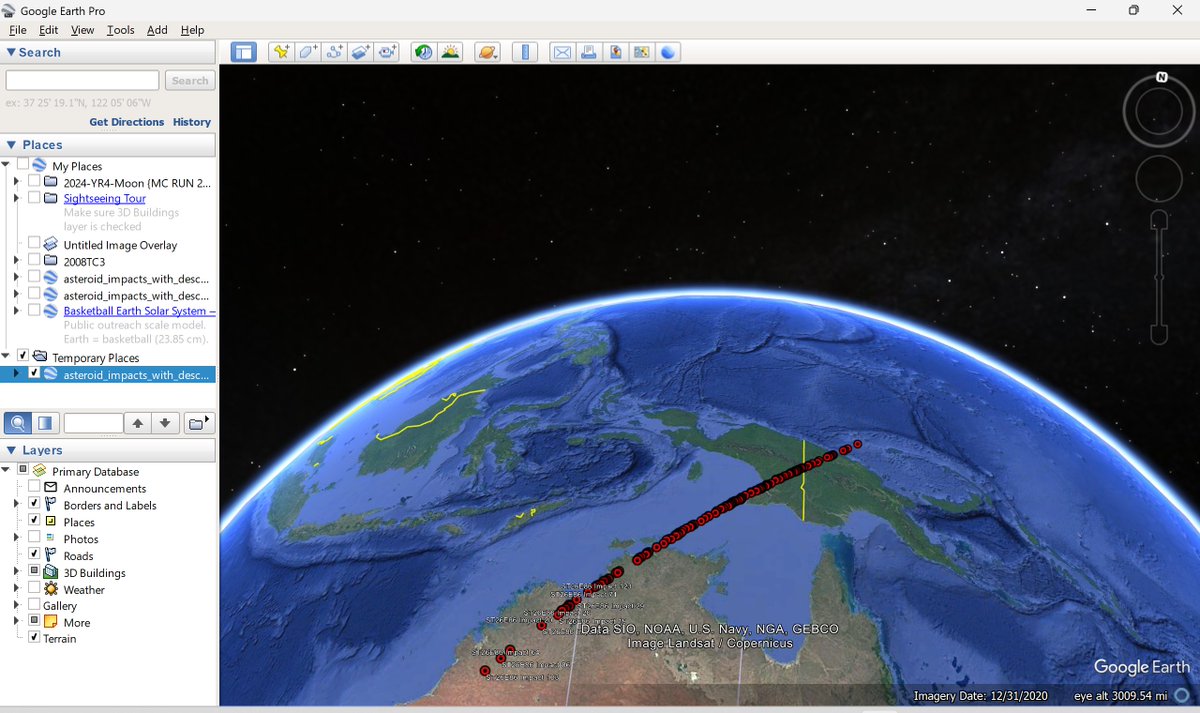Move selected place up with arrow
1200x713 pixels.
tap(138, 423)
